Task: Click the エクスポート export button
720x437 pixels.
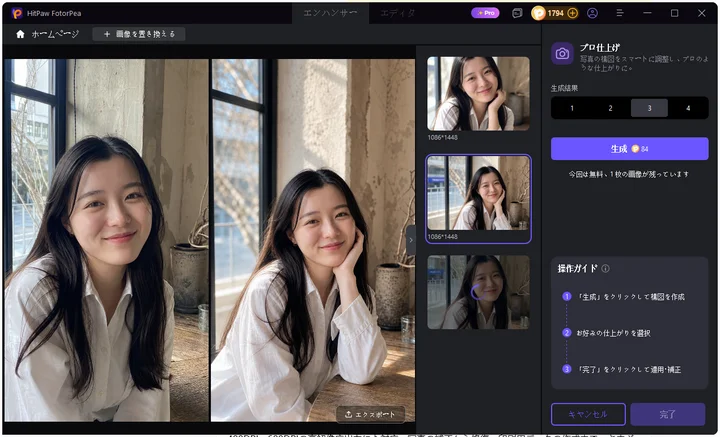Action: click(x=370, y=415)
